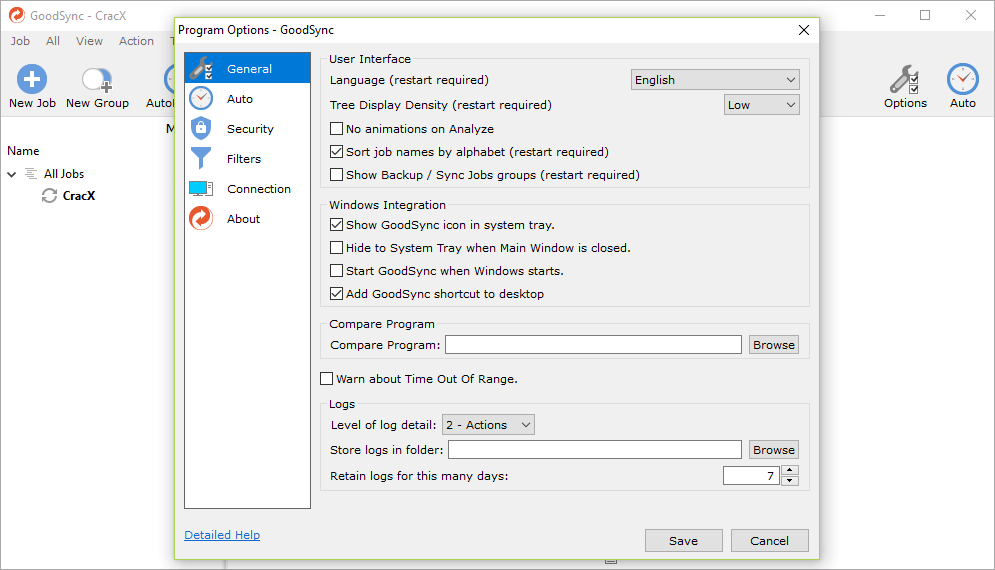Click the Auto clock icon in main toolbar
Screen dimensions: 995x570
tap(963, 79)
